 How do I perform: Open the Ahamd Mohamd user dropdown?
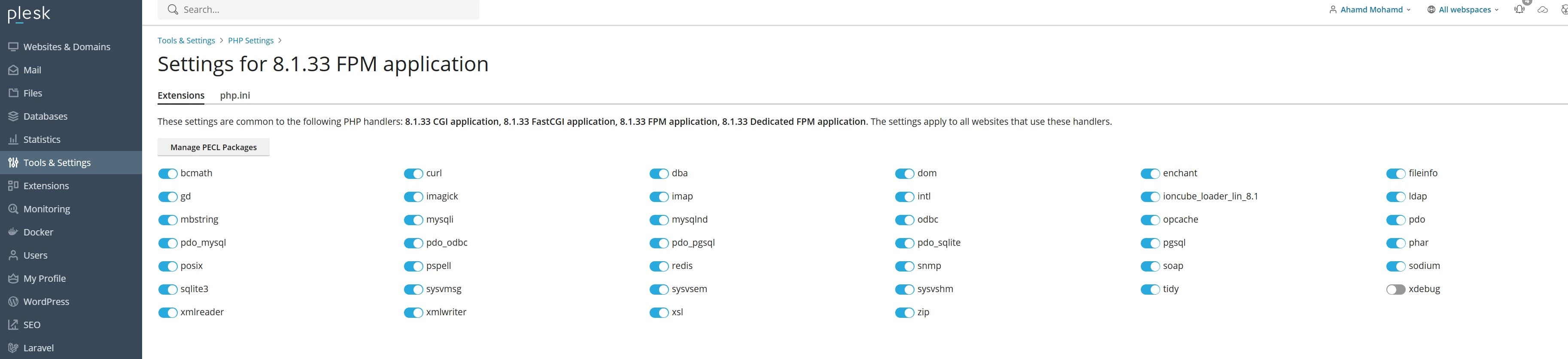(x=1369, y=10)
